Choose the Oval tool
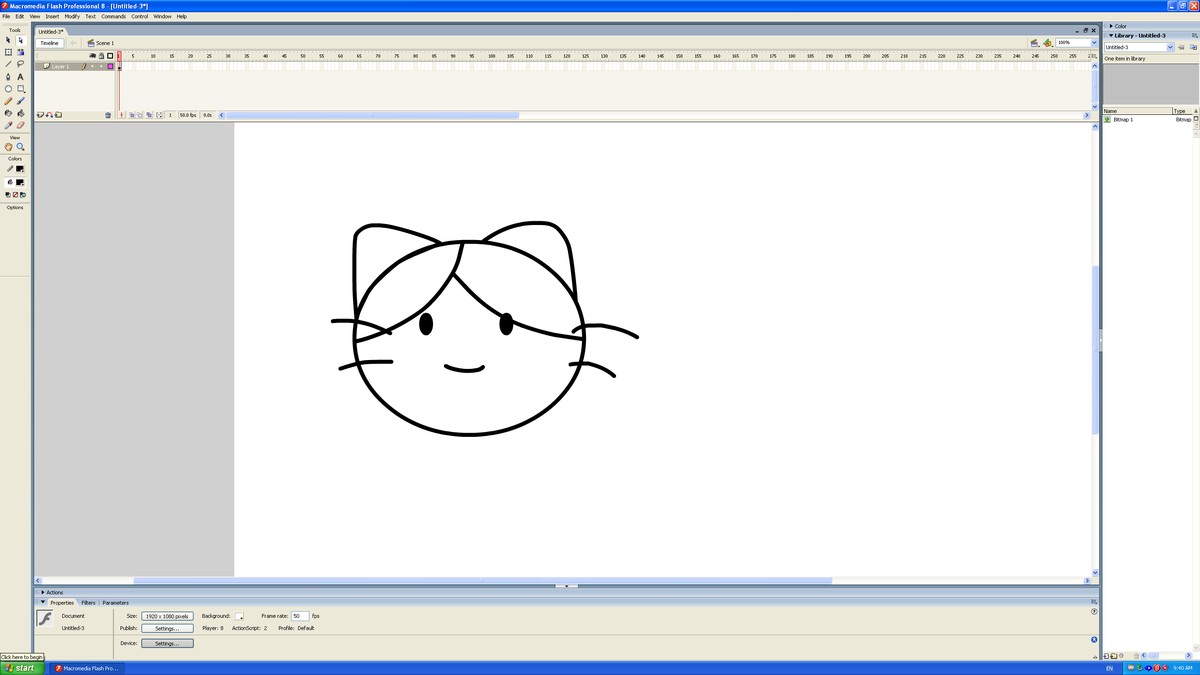Screen dimensions: 1200x675 (x=9, y=89)
